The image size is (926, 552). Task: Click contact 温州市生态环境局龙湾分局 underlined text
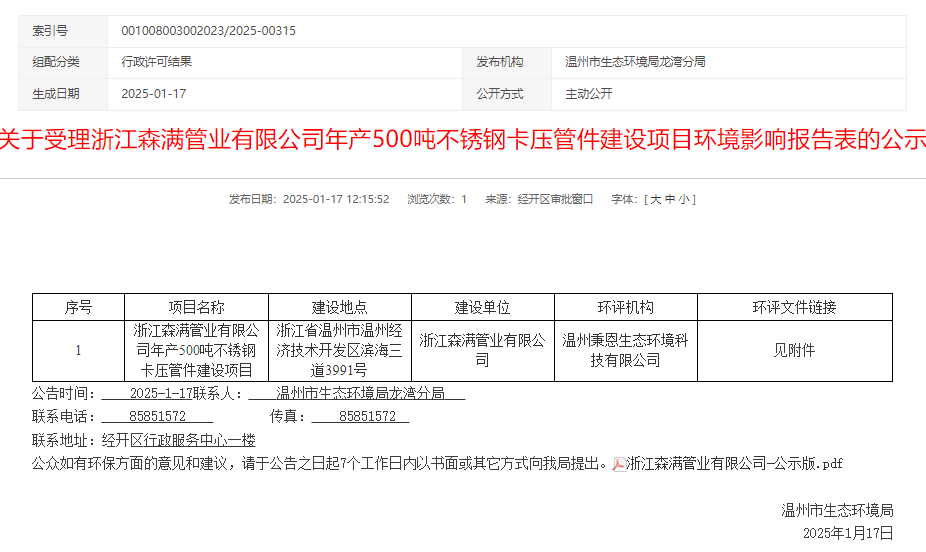pos(360,394)
